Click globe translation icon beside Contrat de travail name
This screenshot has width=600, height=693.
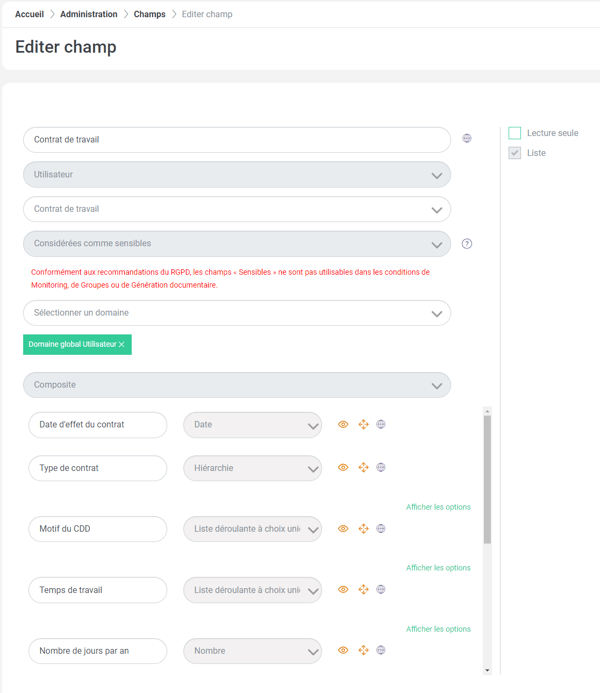click(x=467, y=138)
